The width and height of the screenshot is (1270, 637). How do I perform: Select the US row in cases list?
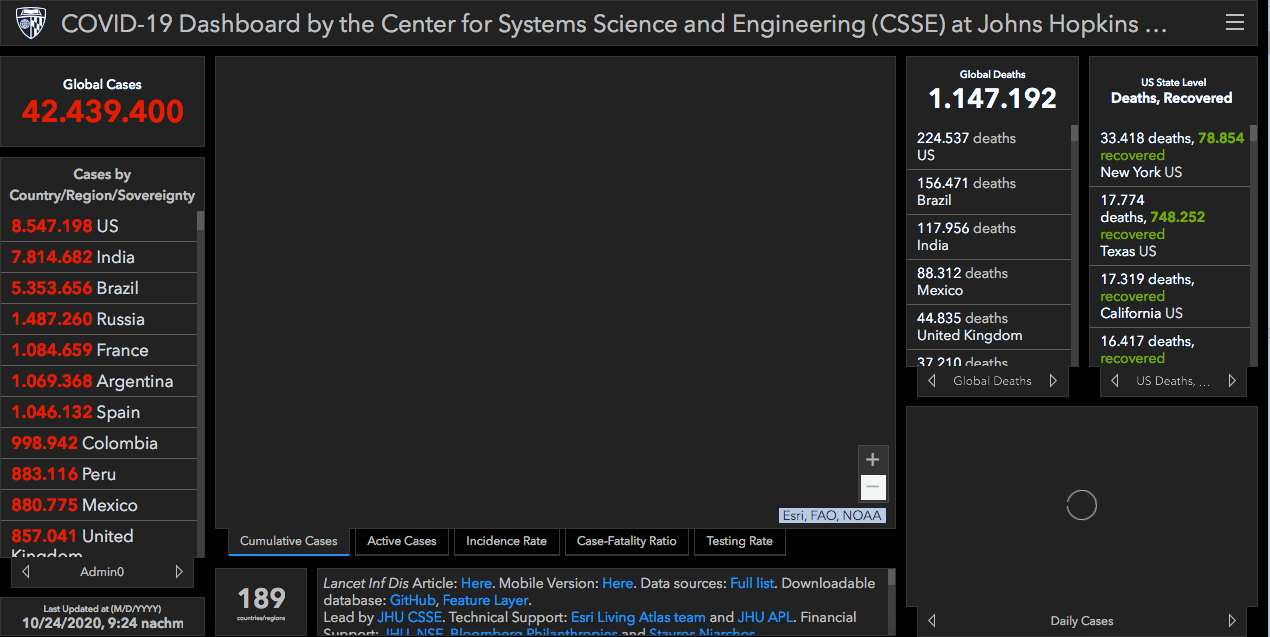[98, 226]
